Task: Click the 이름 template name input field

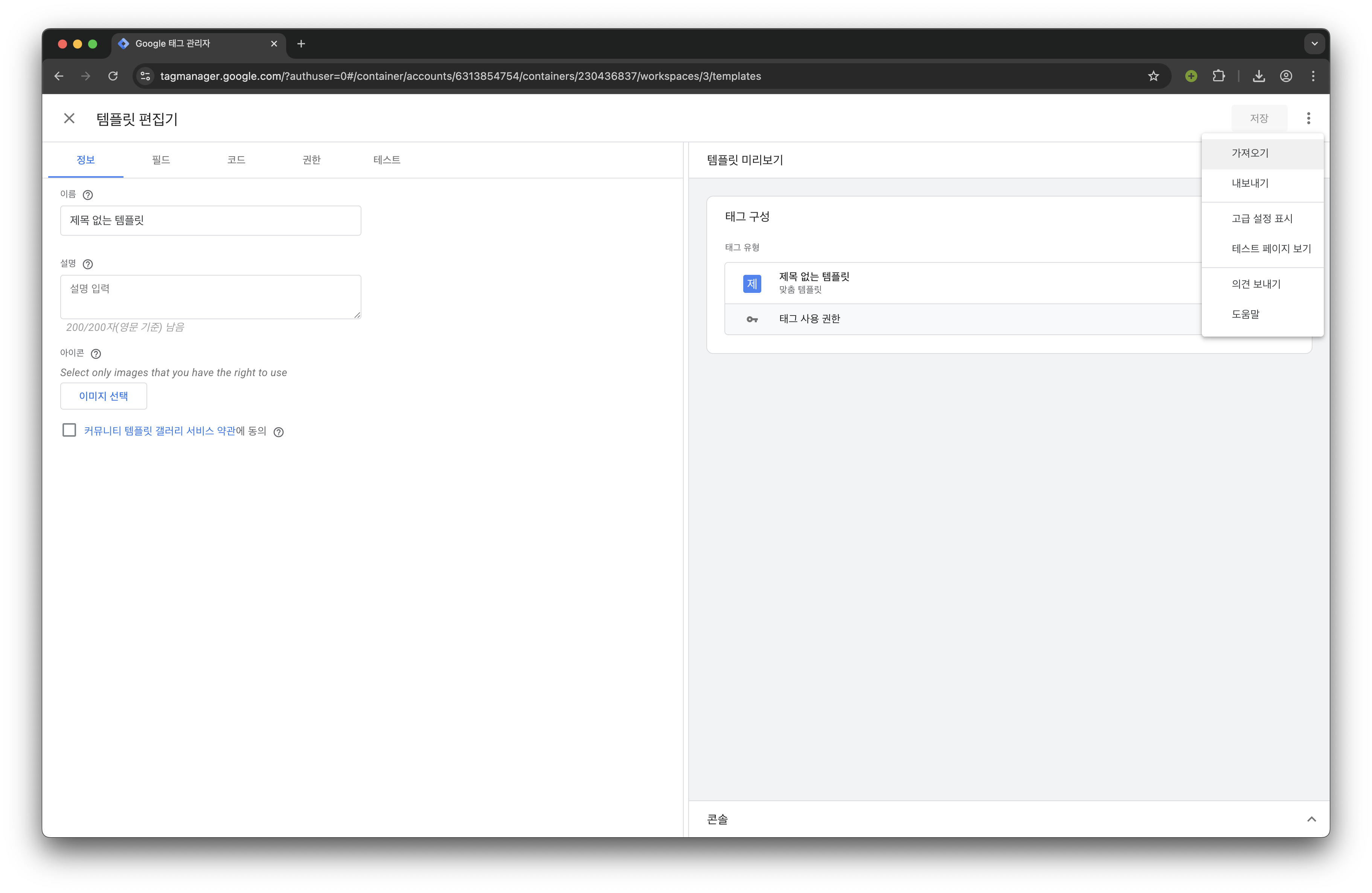Action: coord(210,220)
